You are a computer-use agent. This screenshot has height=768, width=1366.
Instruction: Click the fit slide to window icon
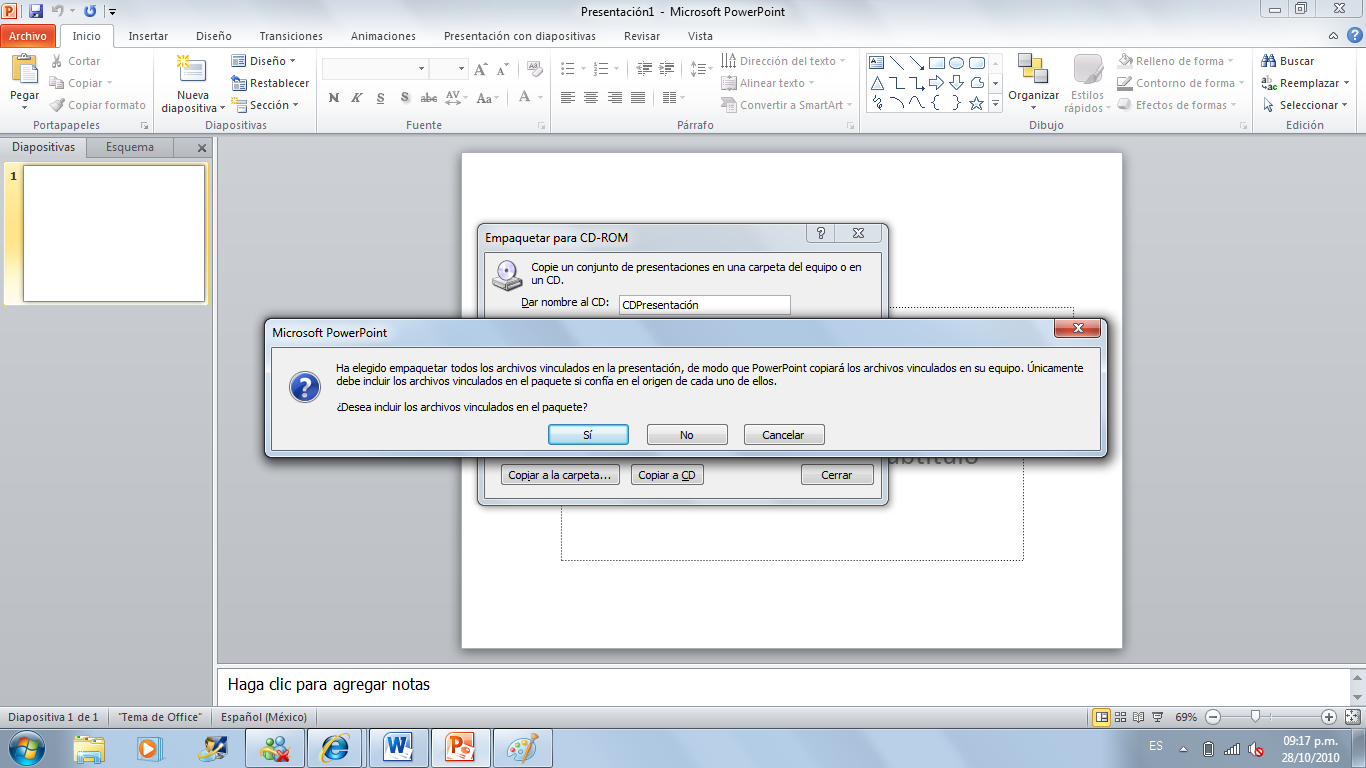[1353, 717]
